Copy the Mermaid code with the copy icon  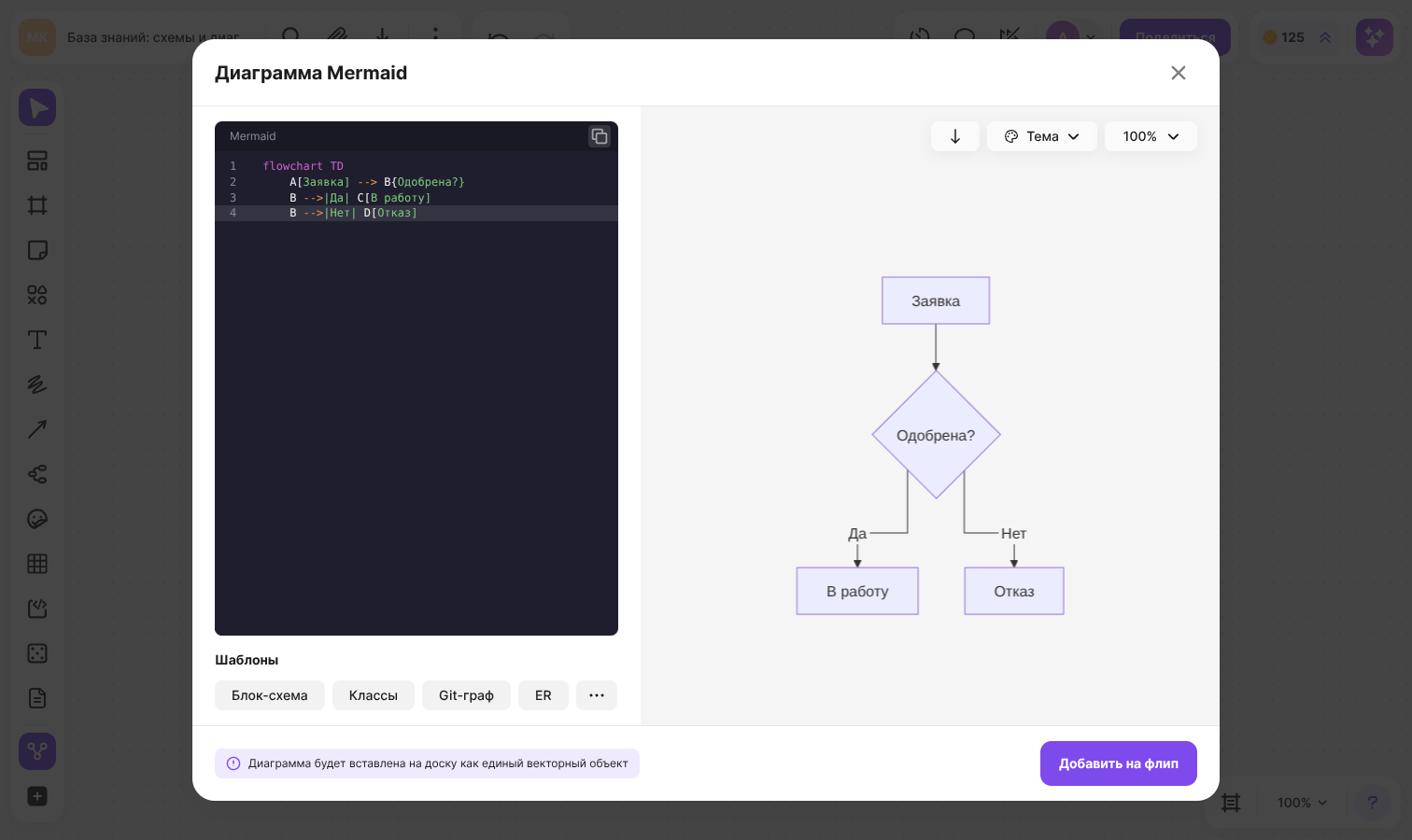tap(600, 136)
